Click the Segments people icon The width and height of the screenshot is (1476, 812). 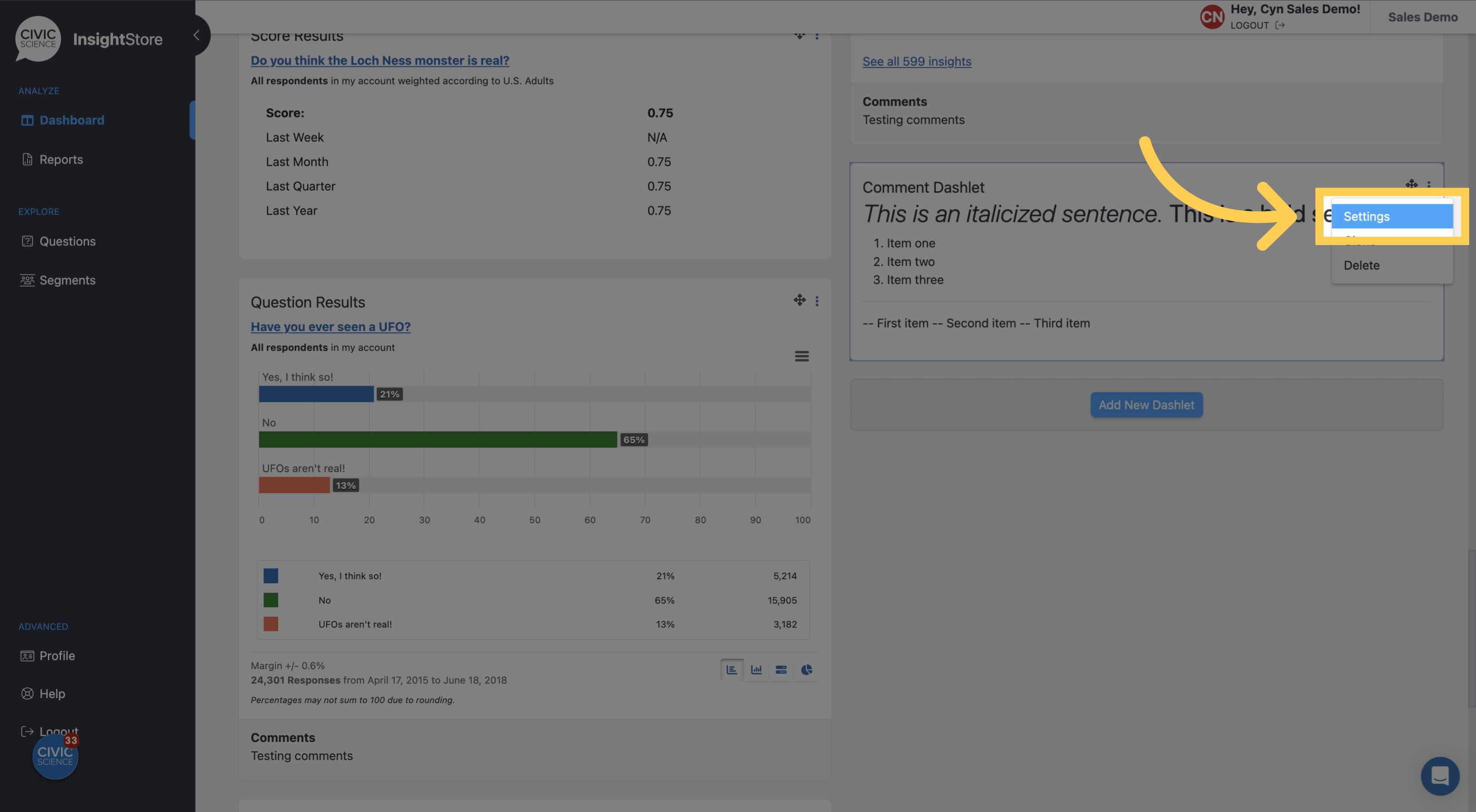pyautogui.click(x=27, y=280)
